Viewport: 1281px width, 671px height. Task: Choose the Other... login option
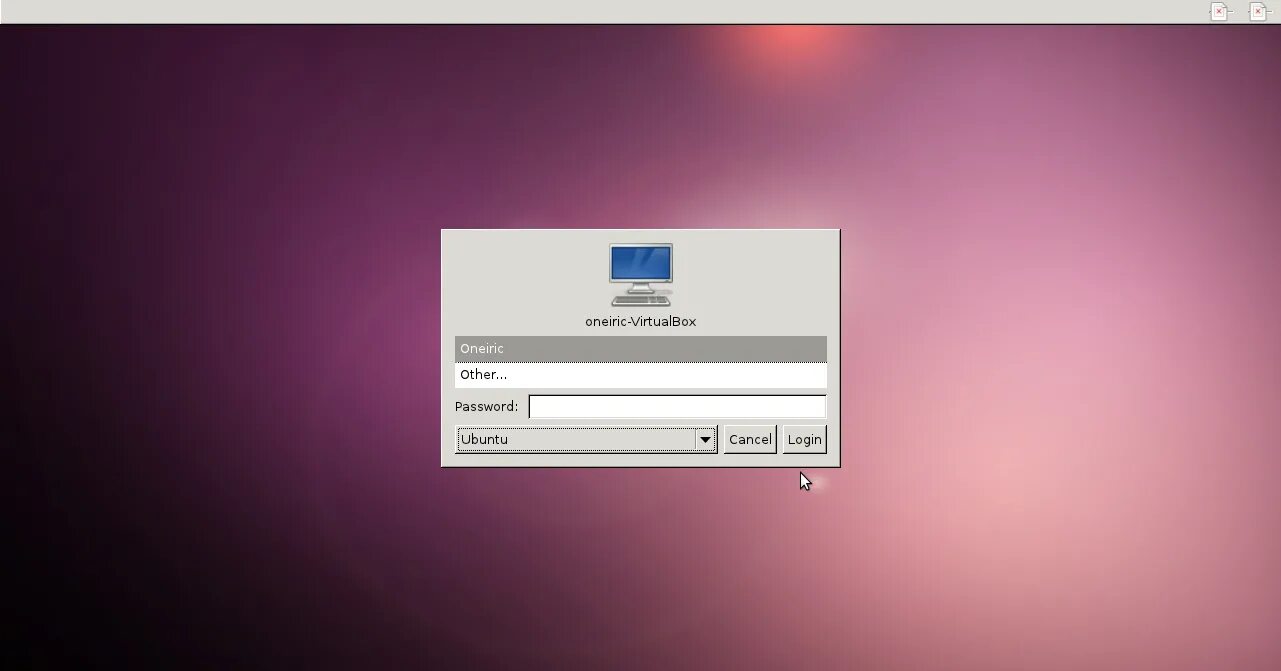640,375
